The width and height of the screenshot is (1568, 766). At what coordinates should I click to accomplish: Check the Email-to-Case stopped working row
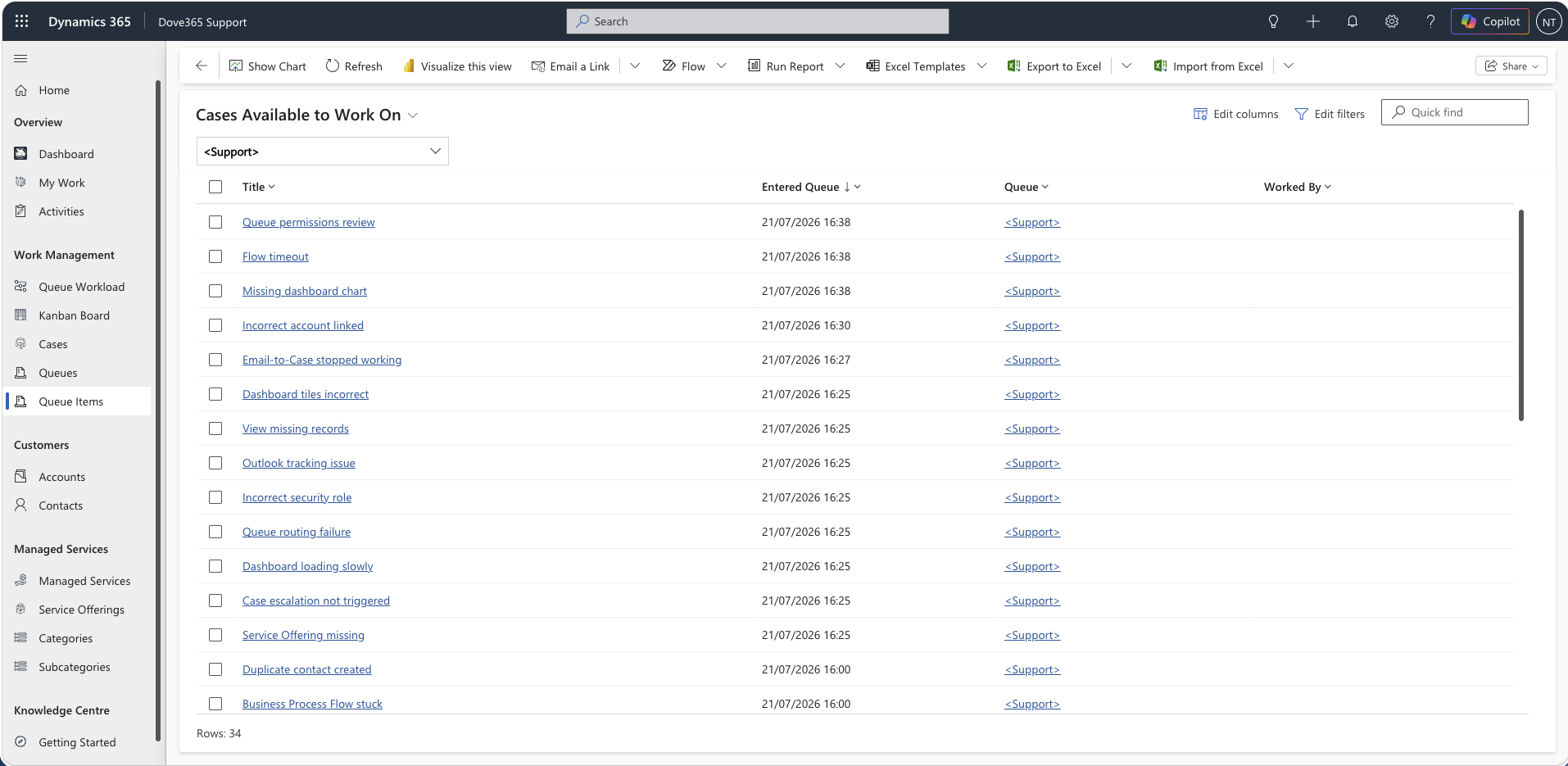[x=215, y=360]
